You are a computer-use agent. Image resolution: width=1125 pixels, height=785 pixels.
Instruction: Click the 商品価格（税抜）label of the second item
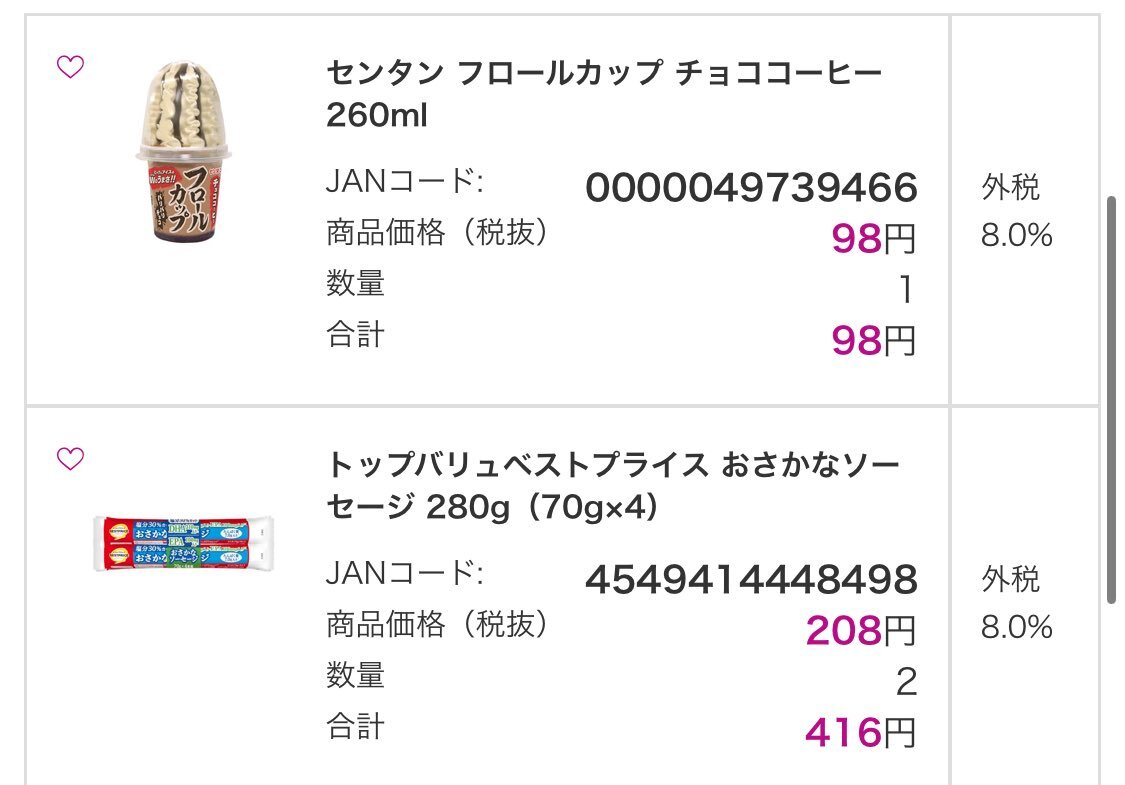pyautogui.click(x=436, y=624)
